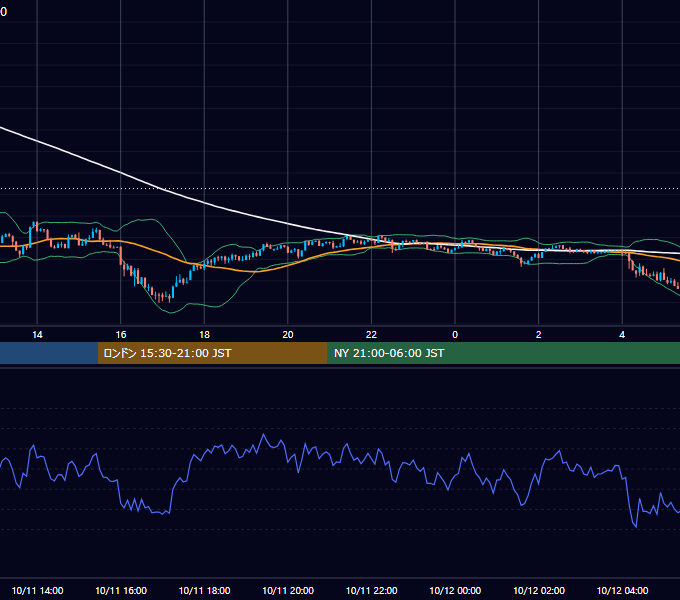Click the 10/11 22:00 timestamp on lower axis
This screenshot has width=680, height=600.
pyautogui.click(x=371, y=590)
